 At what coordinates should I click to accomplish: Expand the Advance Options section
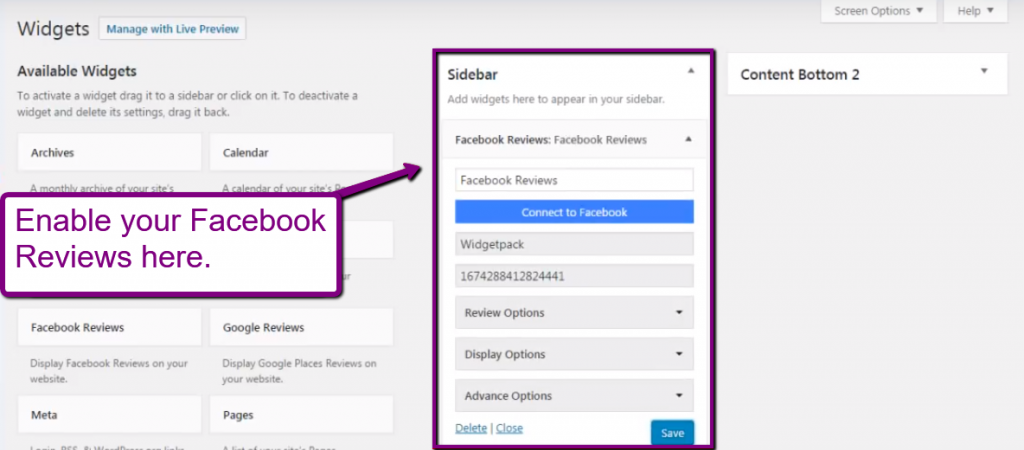574,396
